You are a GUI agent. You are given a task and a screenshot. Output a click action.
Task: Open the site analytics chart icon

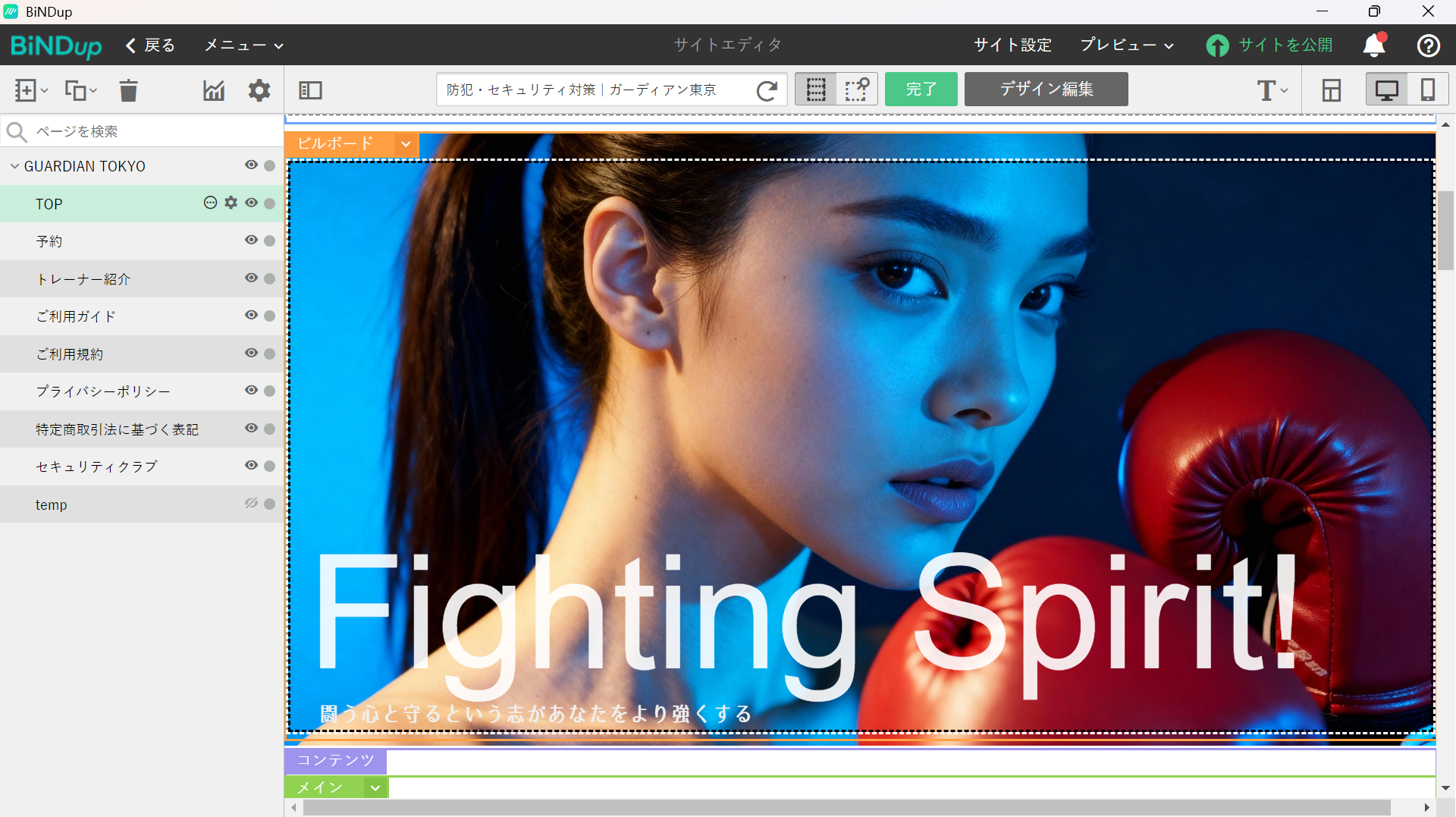point(214,90)
